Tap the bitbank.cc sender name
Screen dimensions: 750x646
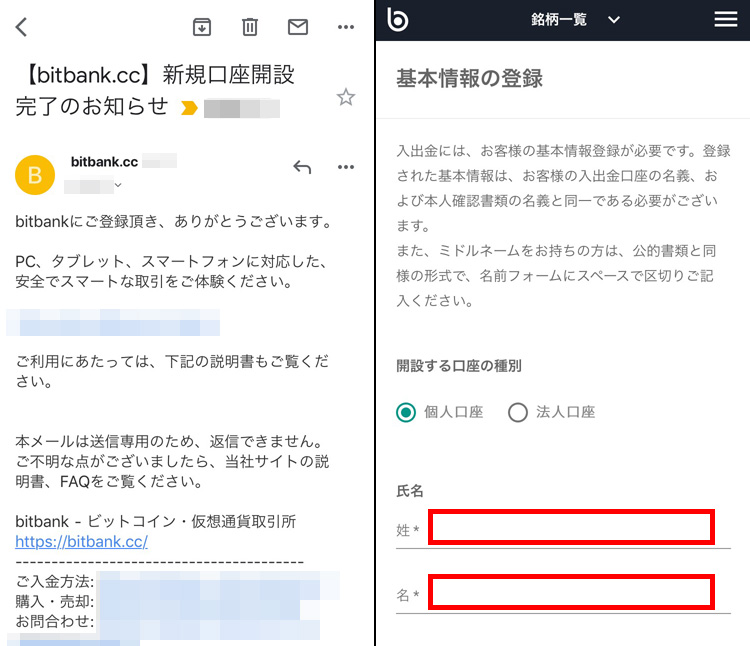pyautogui.click(x=104, y=162)
